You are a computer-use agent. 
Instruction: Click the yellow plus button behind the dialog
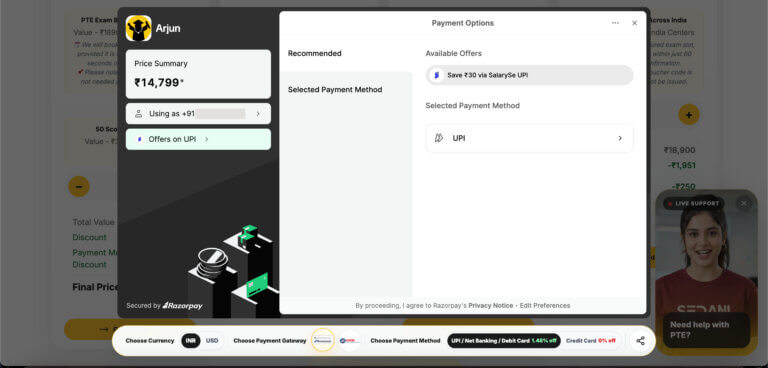pos(689,115)
